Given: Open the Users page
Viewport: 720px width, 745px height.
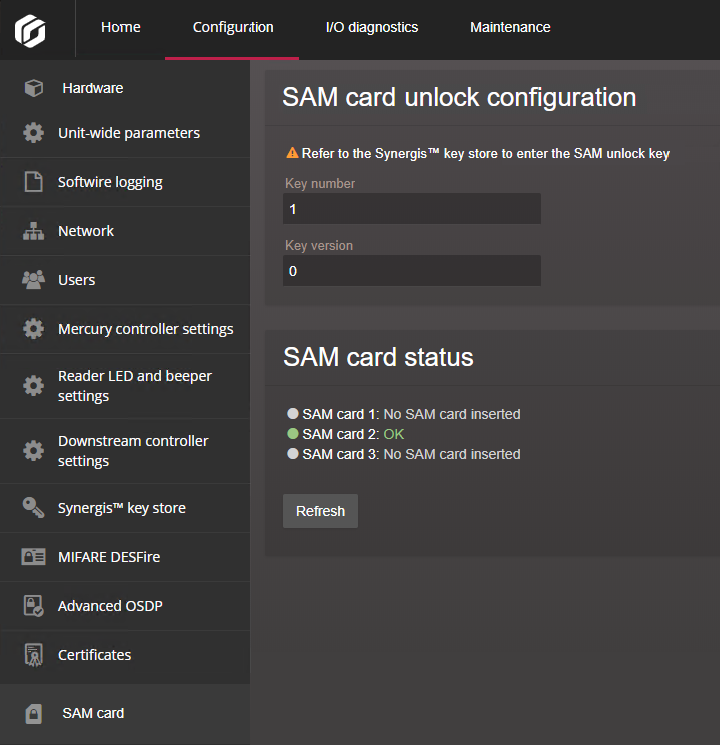Looking at the screenshot, I should click(x=125, y=280).
